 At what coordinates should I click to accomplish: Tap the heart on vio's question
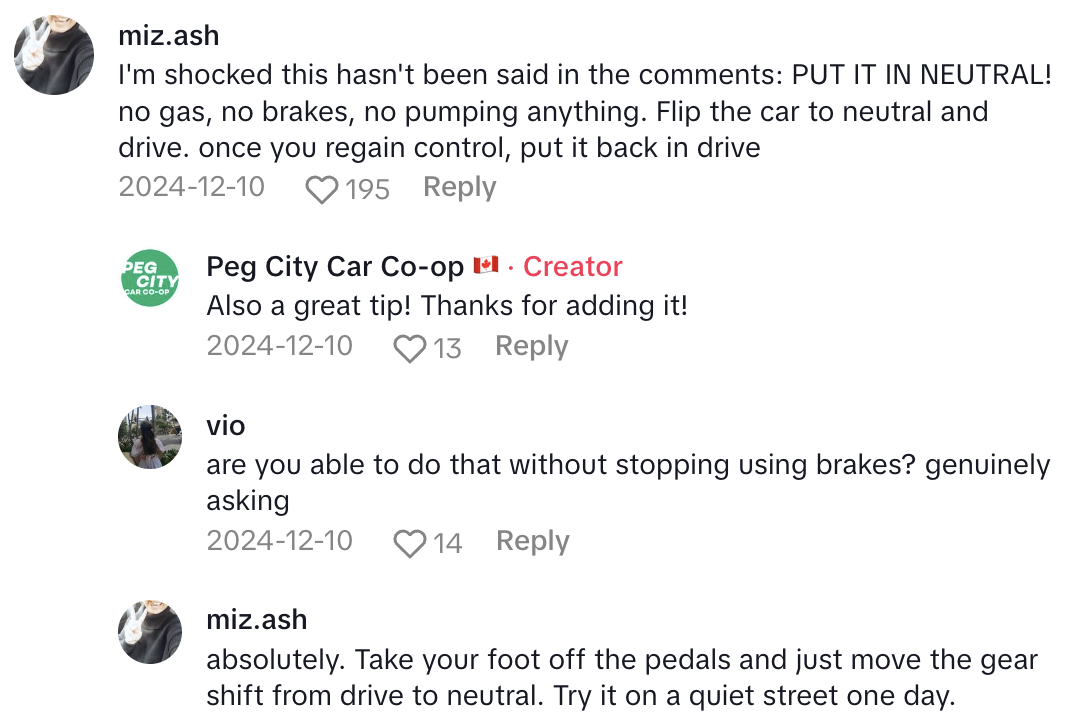[409, 543]
